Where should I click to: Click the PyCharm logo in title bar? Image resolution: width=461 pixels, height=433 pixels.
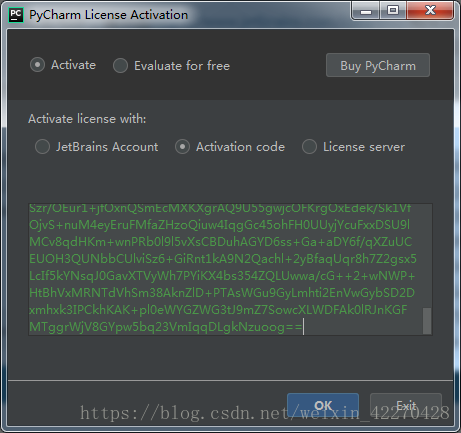(15, 15)
